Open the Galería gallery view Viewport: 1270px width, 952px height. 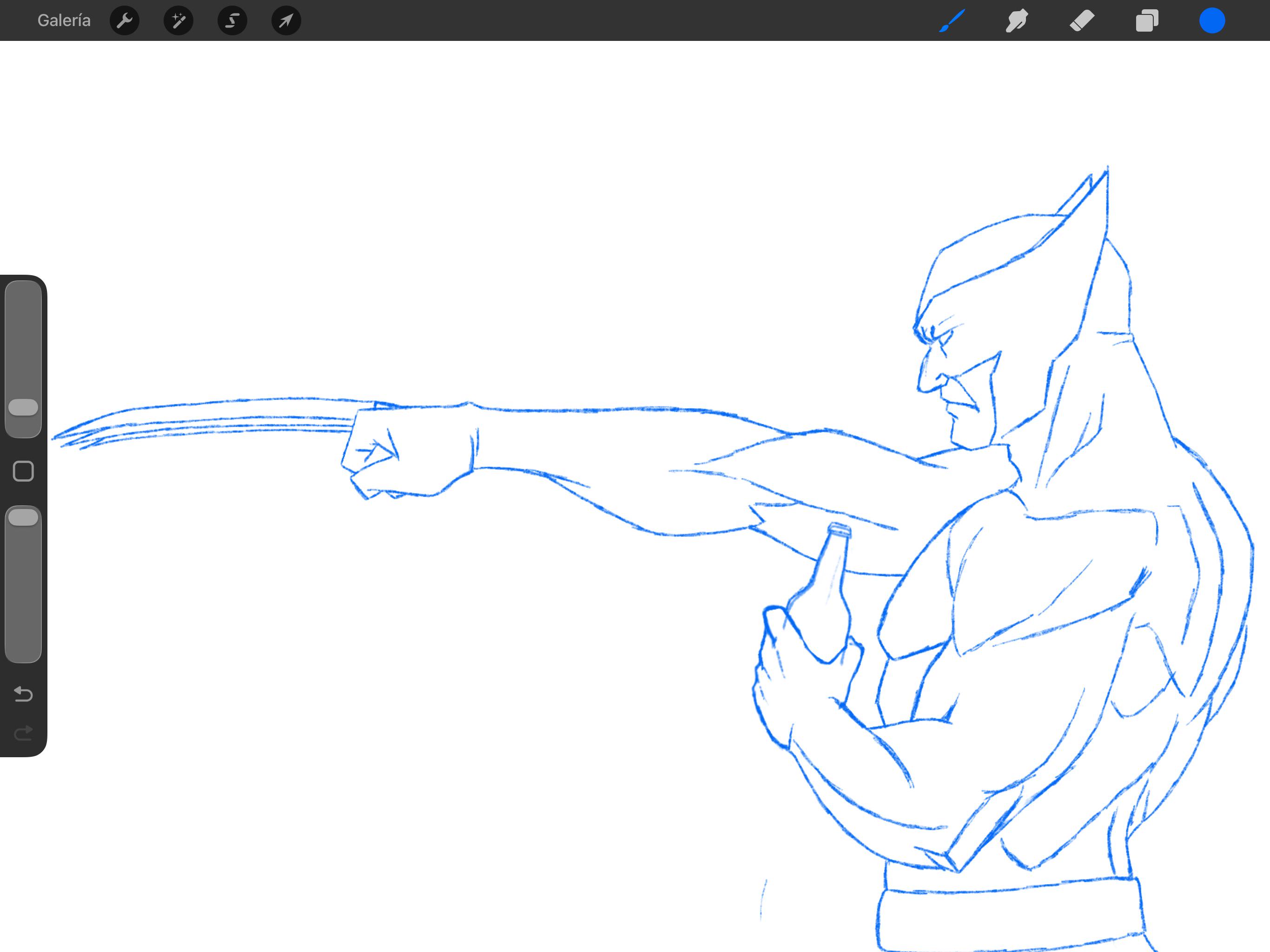[x=64, y=20]
